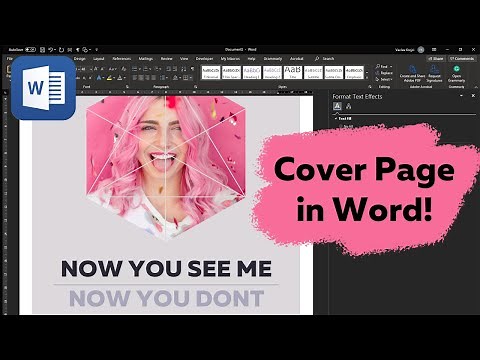Go to the Review tab

(167, 59)
